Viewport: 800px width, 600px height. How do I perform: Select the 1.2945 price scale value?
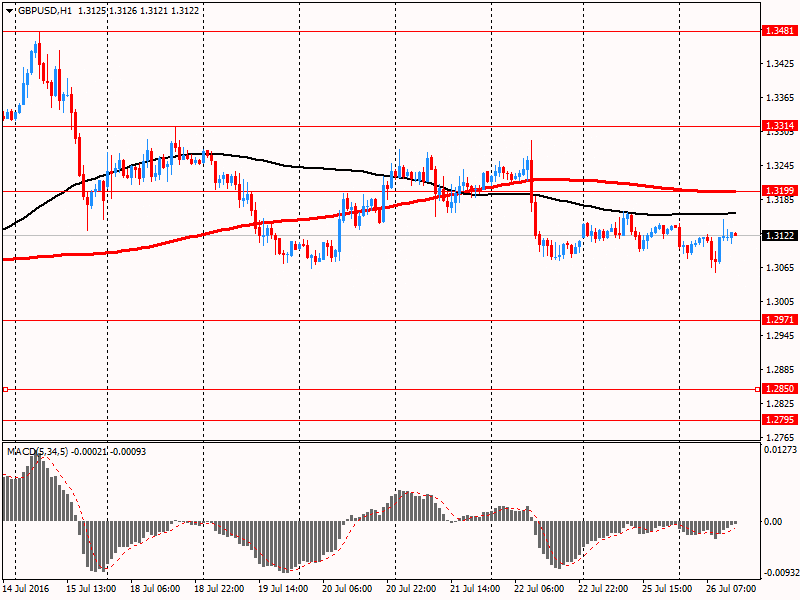point(780,336)
